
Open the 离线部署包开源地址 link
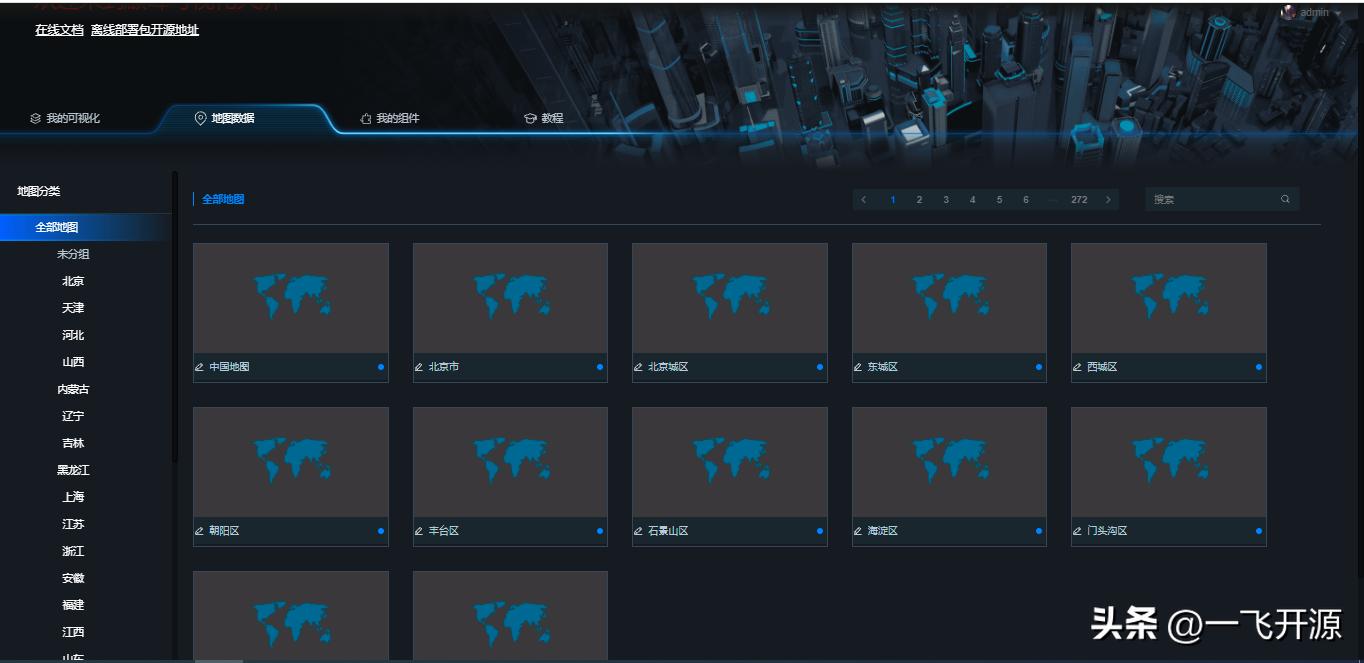[x=146, y=30]
